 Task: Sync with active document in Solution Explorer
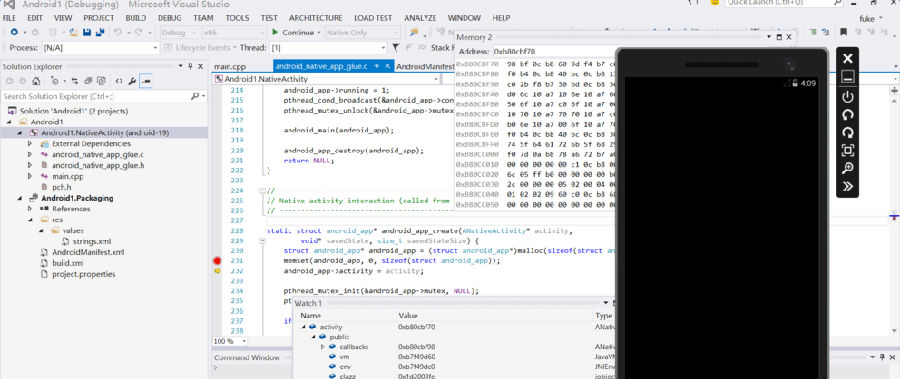point(76,81)
